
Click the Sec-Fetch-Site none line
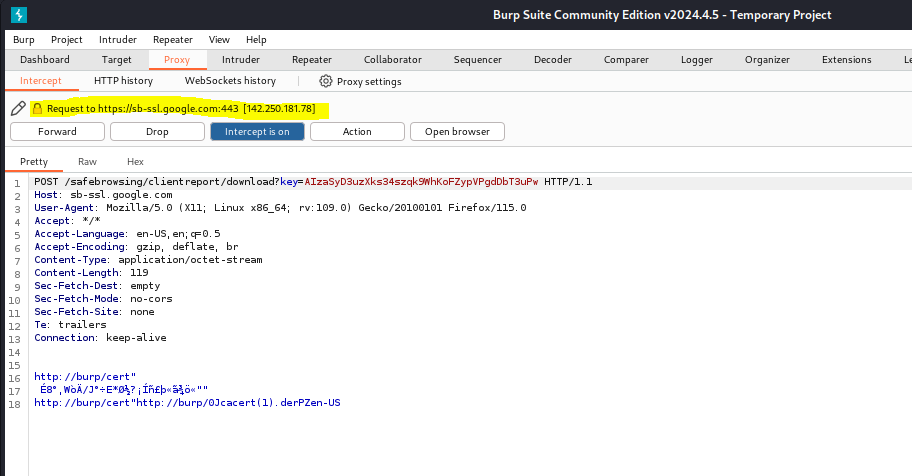(94, 311)
